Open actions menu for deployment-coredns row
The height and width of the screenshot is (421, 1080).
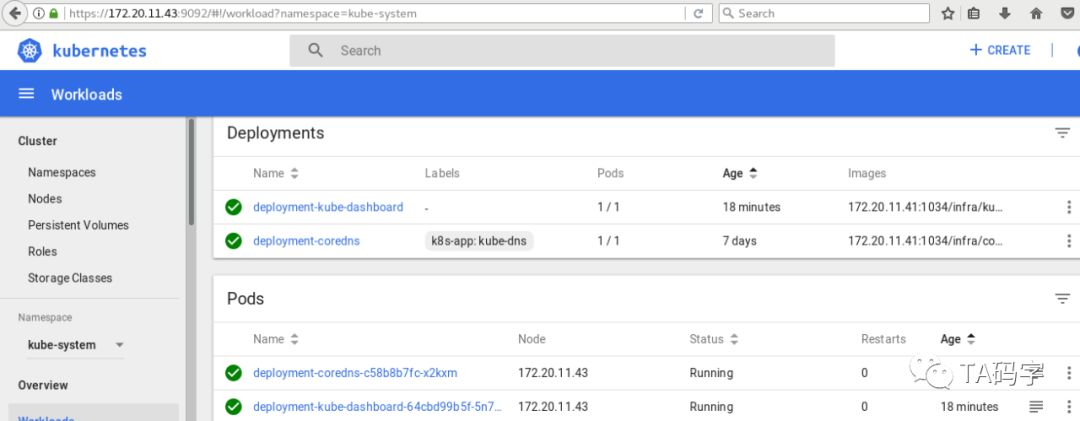1068,241
